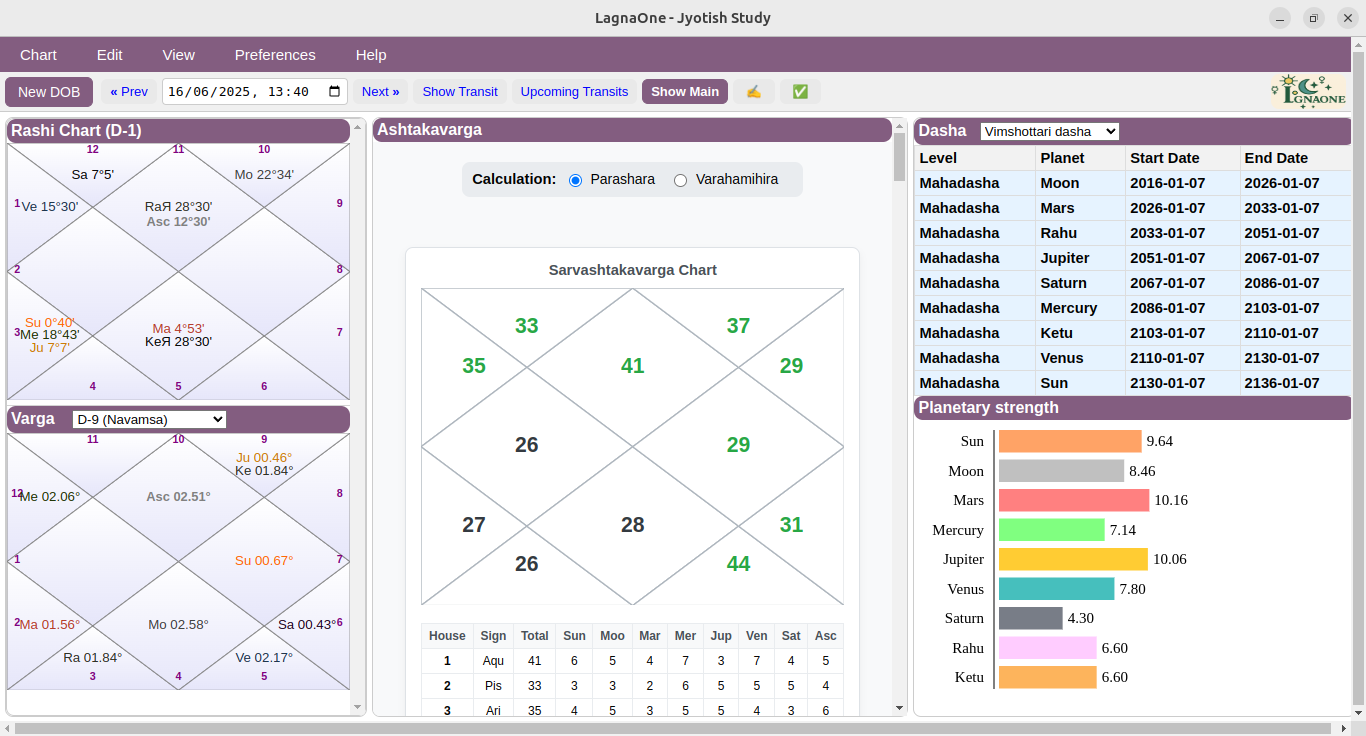Image resolution: width=1366 pixels, height=736 pixels.
Task: Select Parashara calculation
Action: tap(575, 180)
